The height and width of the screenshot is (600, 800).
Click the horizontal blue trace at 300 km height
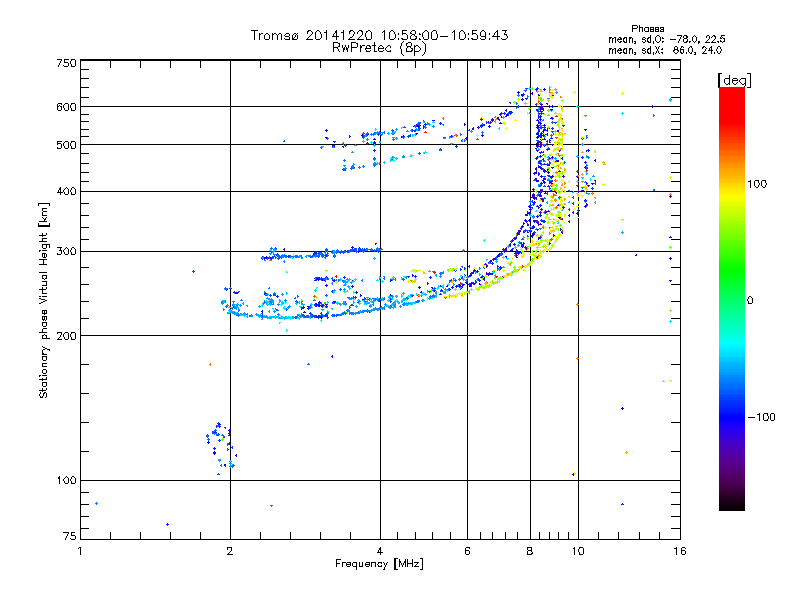(x=321, y=253)
